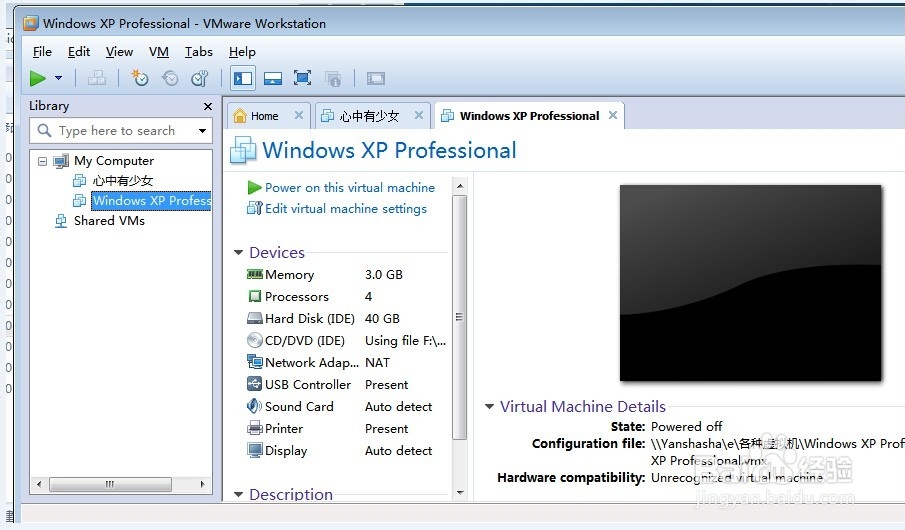Click the Send Ctrl+Alt+Del toolbar icon

coord(97,78)
